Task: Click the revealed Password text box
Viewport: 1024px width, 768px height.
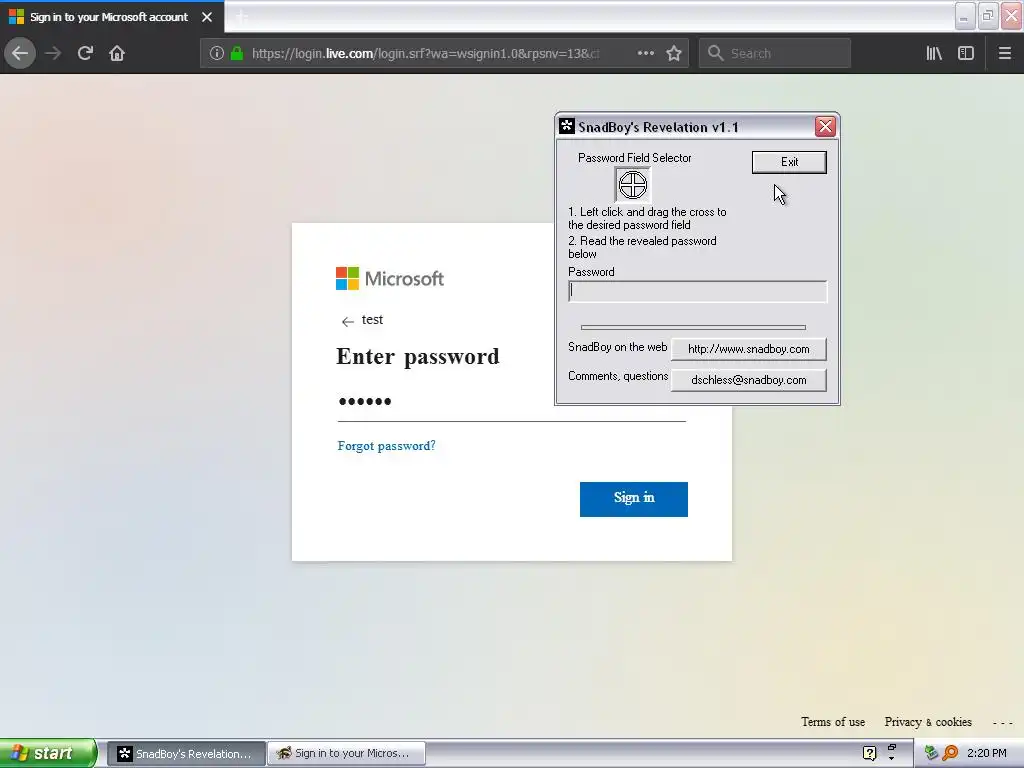Action: [x=697, y=291]
